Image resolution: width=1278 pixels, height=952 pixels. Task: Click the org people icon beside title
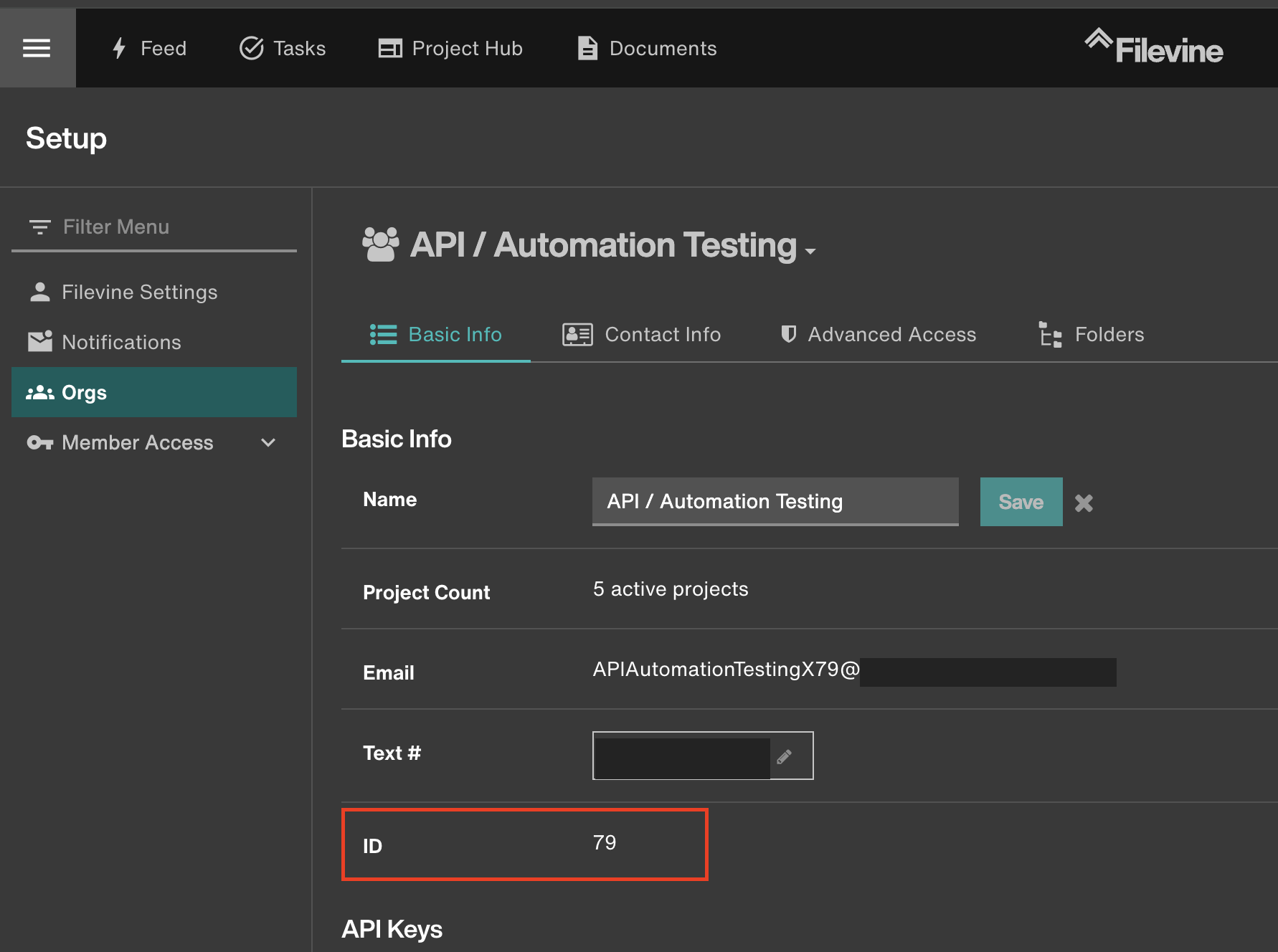[x=381, y=244]
